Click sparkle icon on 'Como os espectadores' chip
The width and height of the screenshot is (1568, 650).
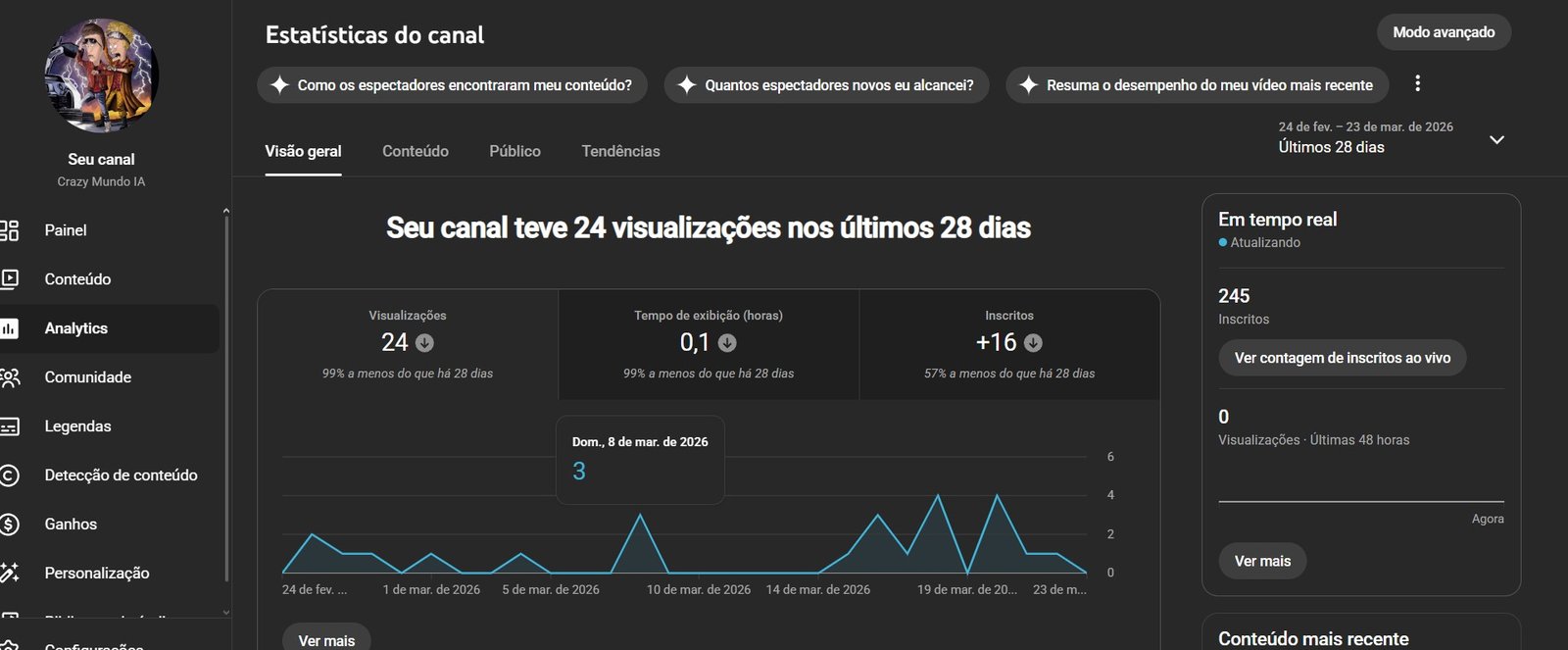point(279,85)
